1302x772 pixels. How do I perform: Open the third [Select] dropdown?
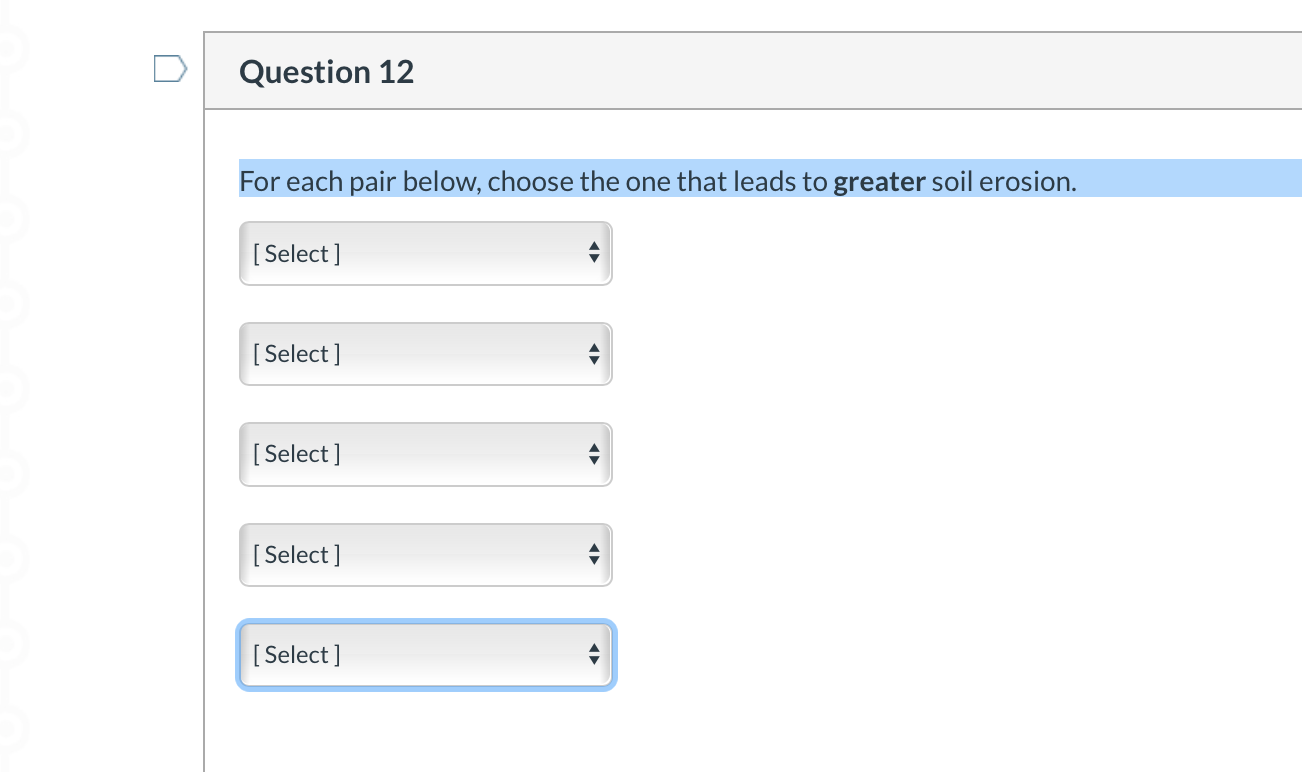425,454
